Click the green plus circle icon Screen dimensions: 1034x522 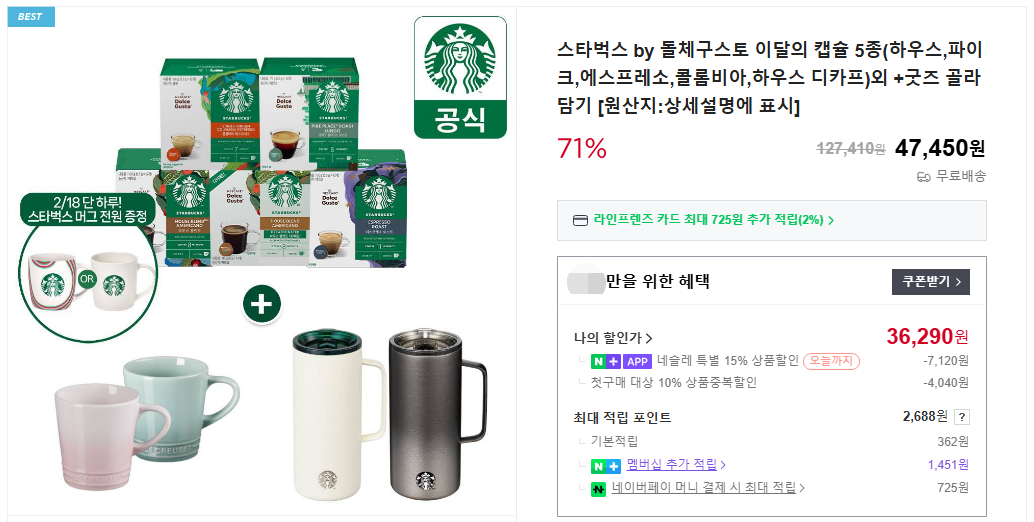(x=262, y=304)
